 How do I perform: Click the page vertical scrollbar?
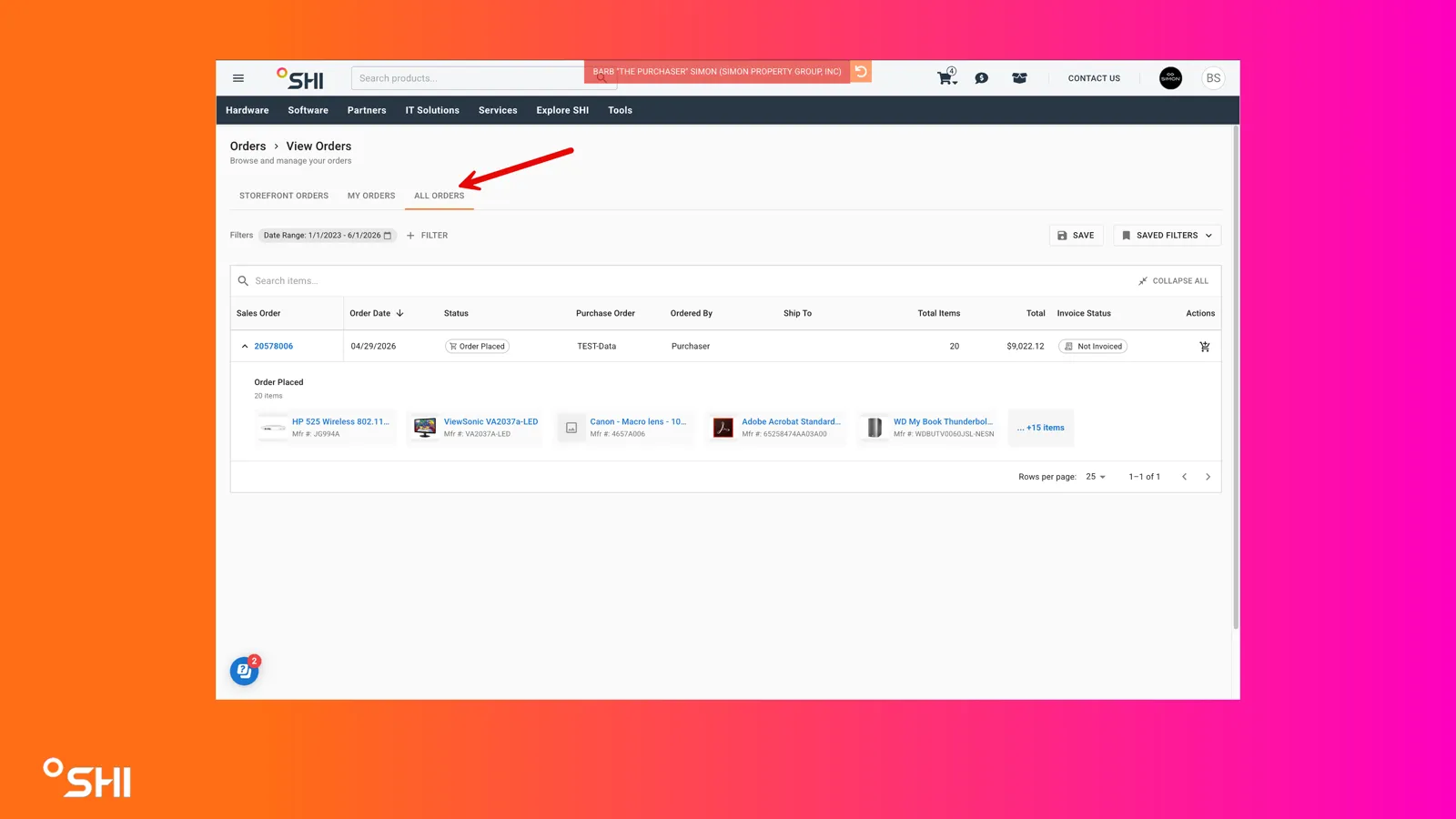coord(1236,378)
